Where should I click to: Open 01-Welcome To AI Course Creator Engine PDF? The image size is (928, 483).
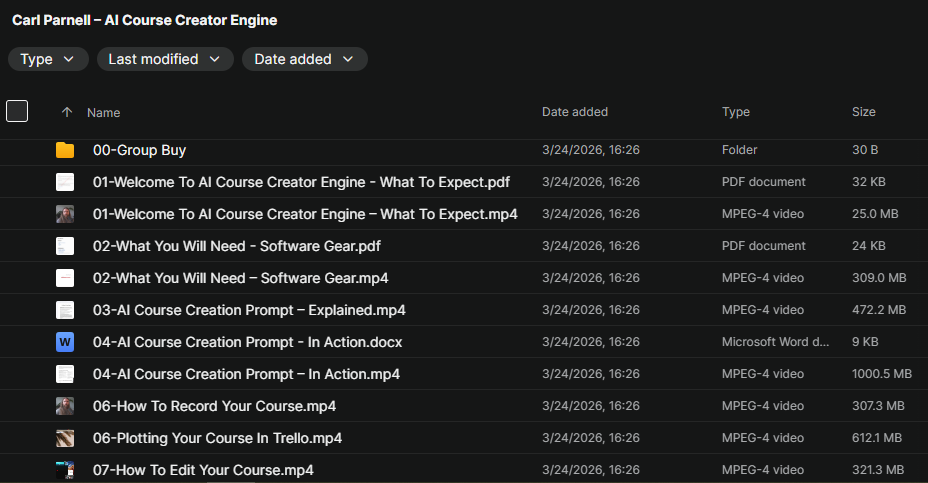tap(301, 182)
